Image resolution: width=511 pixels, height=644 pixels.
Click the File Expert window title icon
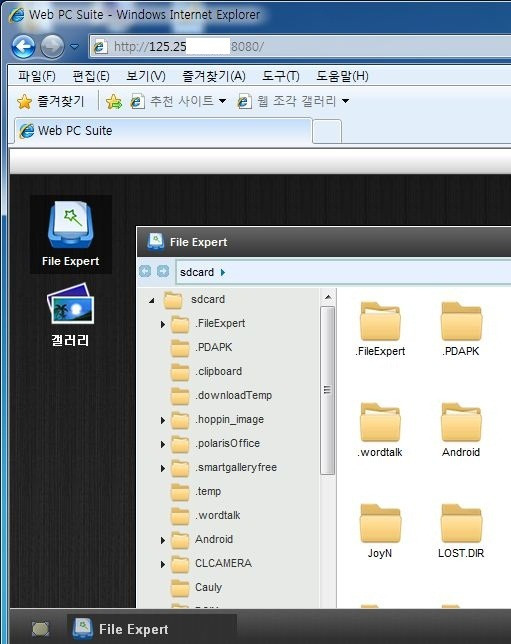pyautogui.click(x=156, y=241)
